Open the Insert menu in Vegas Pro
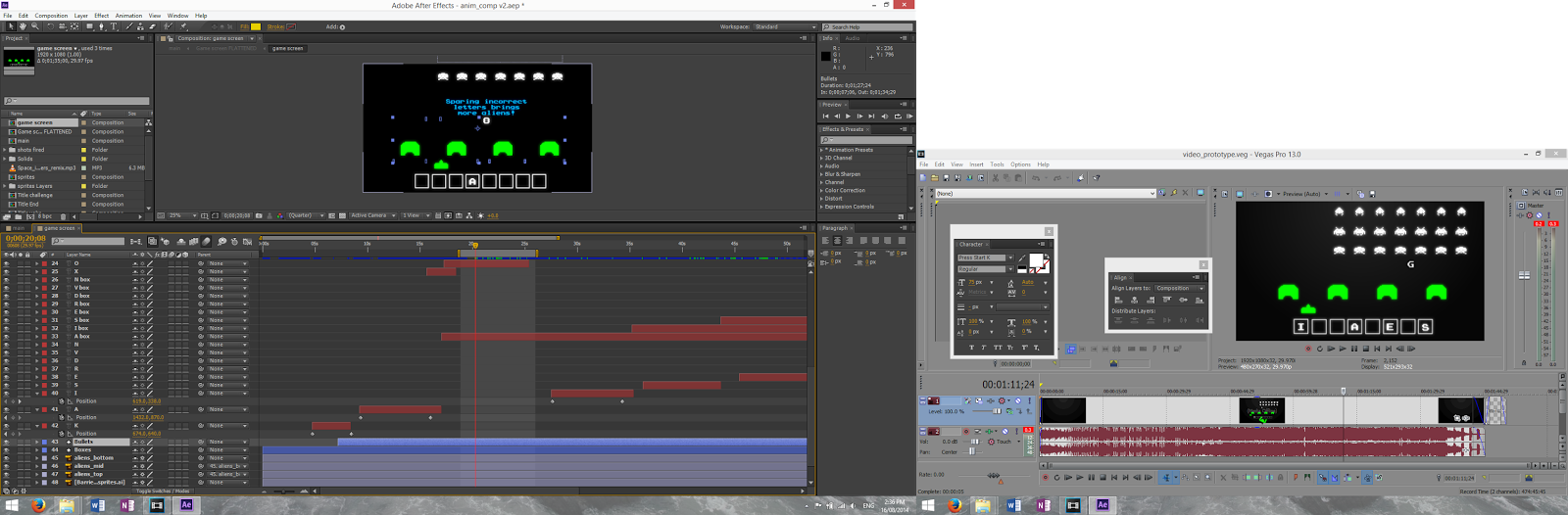The height and width of the screenshot is (515, 1568). pyautogui.click(x=976, y=164)
